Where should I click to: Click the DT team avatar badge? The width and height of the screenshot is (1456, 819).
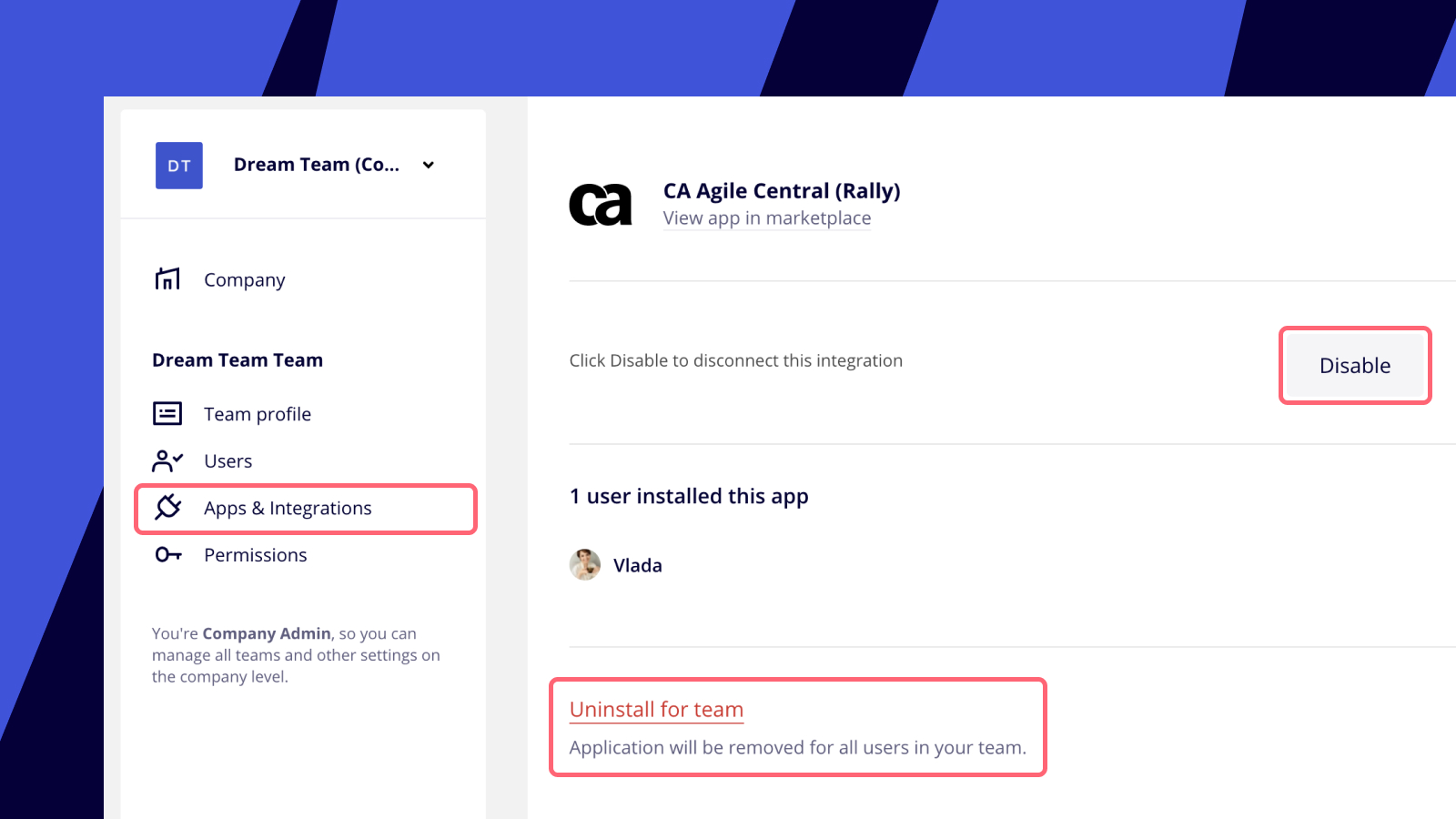[179, 166]
